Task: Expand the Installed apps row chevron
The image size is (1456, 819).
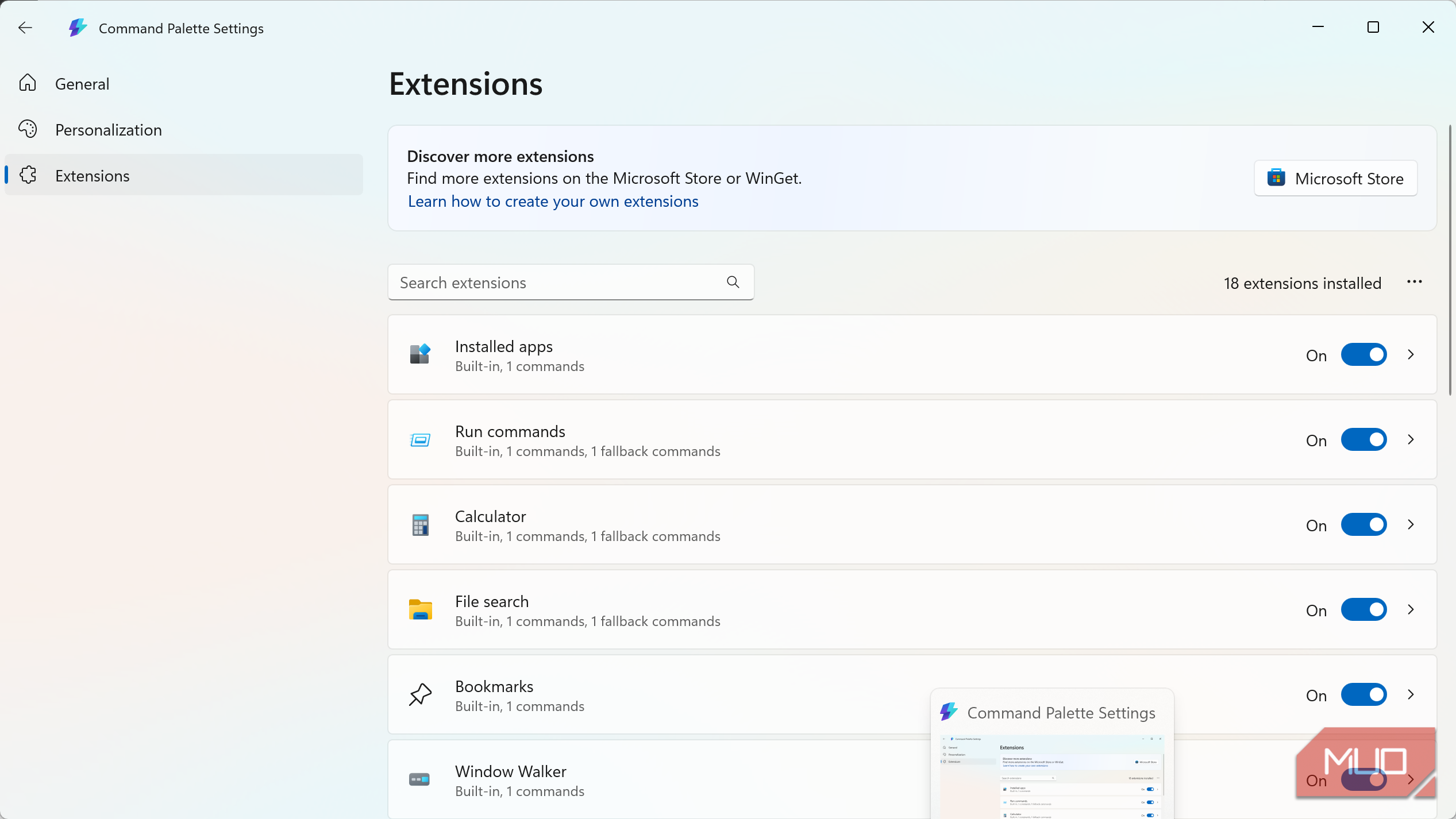Action: (x=1411, y=355)
